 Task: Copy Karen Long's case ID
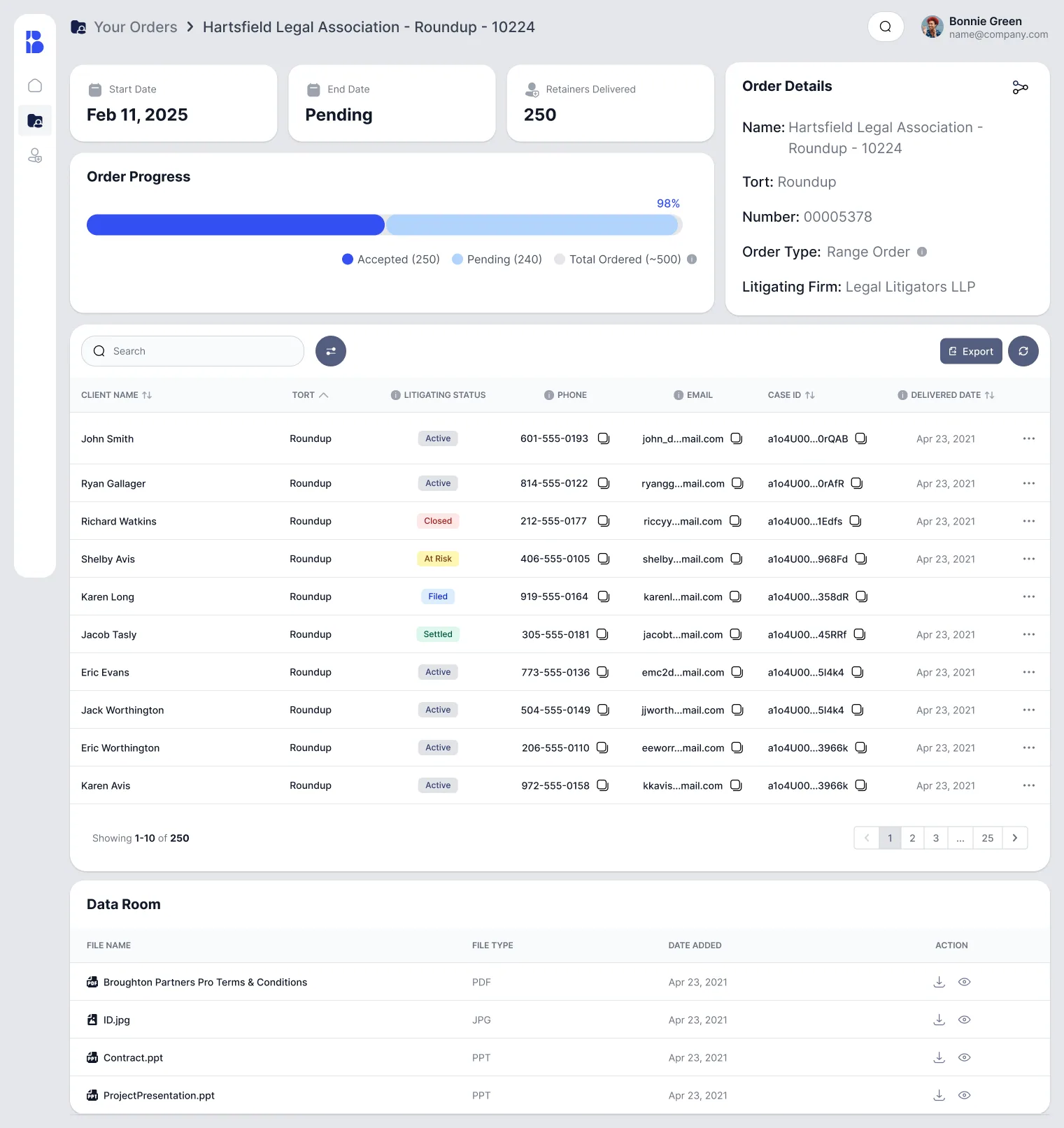(x=862, y=597)
